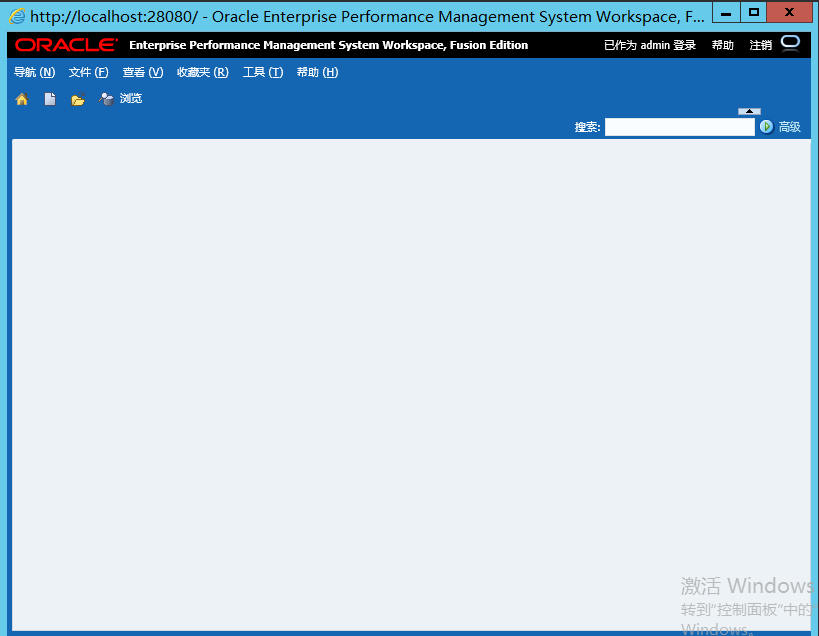Screen dimensions: 819x636
Task: Create a new document icon
Action: point(50,99)
